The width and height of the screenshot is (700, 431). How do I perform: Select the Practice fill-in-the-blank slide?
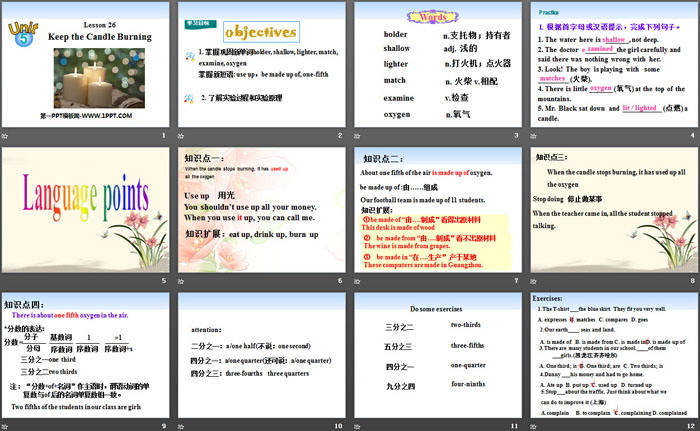612,64
